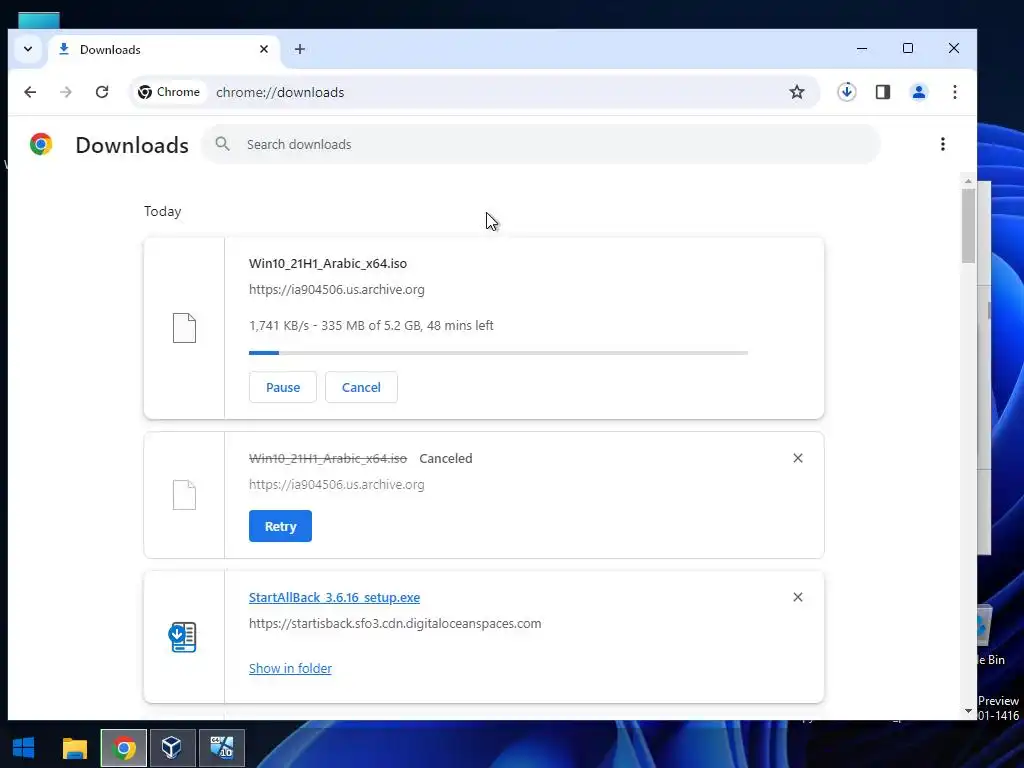Pause the Win10 ISO download
Image resolution: width=1024 pixels, height=768 pixels.
pos(283,387)
